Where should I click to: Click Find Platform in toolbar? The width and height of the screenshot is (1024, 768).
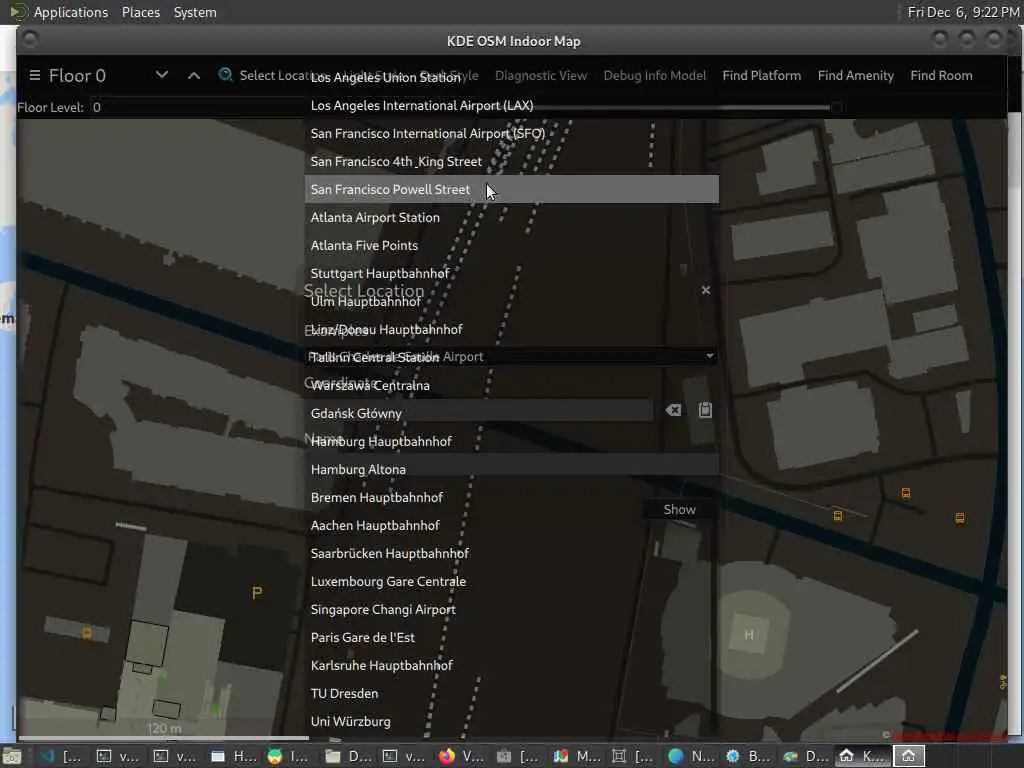point(761,76)
